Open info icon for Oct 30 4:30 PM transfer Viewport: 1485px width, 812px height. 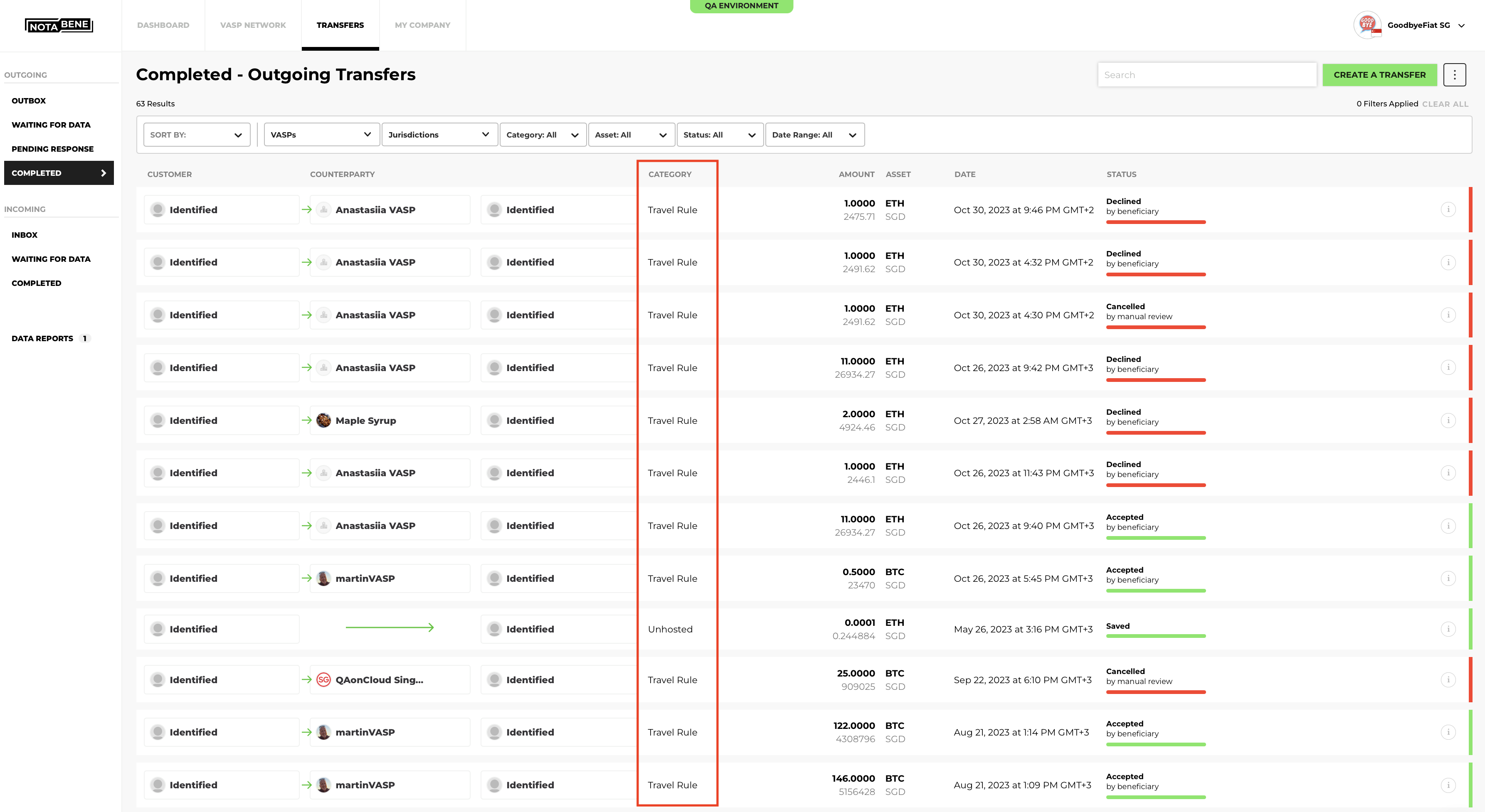click(1448, 315)
